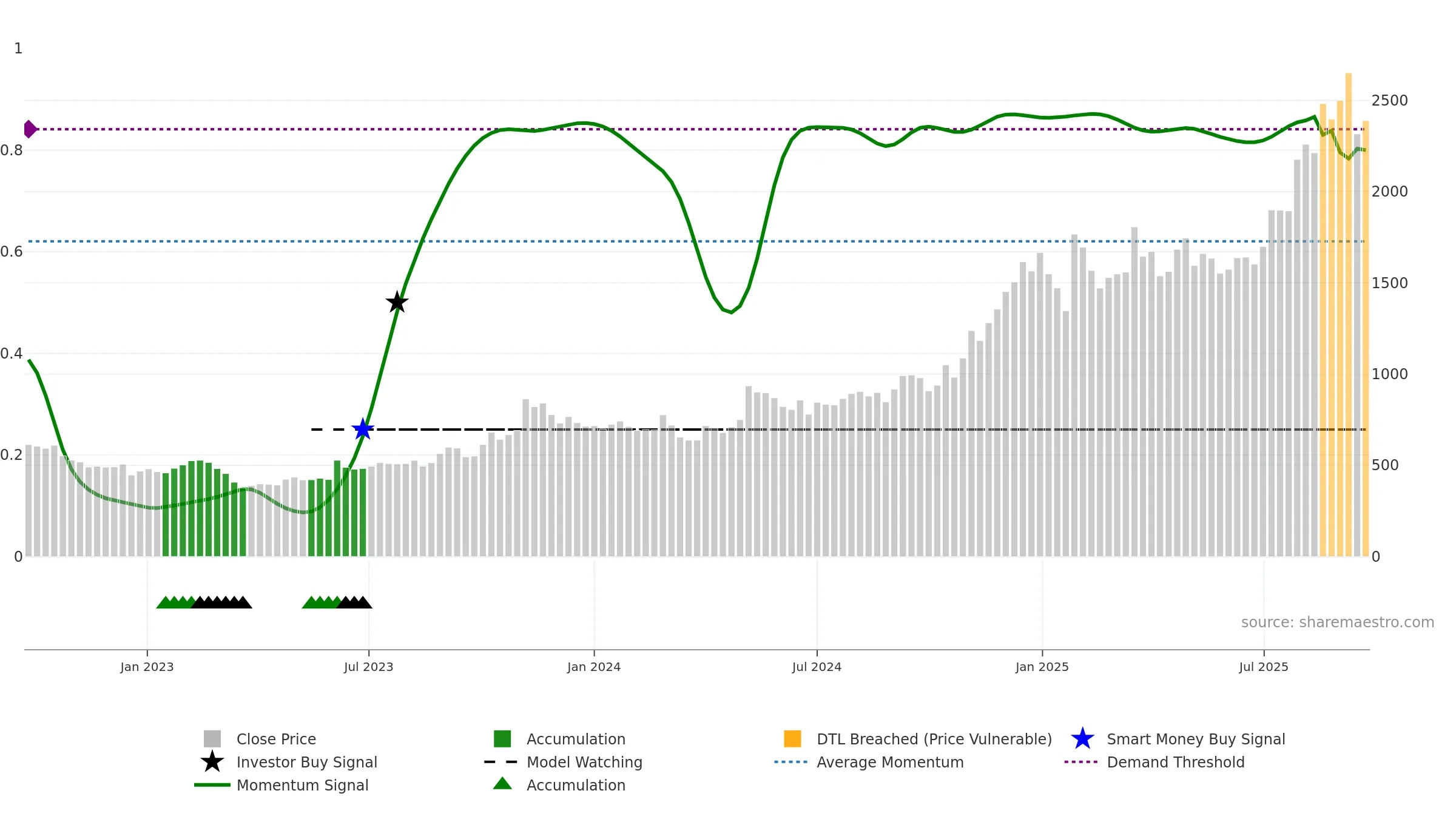Click the 2000 price axis value
The width and height of the screenshot is (1456, 819).
1389,191
